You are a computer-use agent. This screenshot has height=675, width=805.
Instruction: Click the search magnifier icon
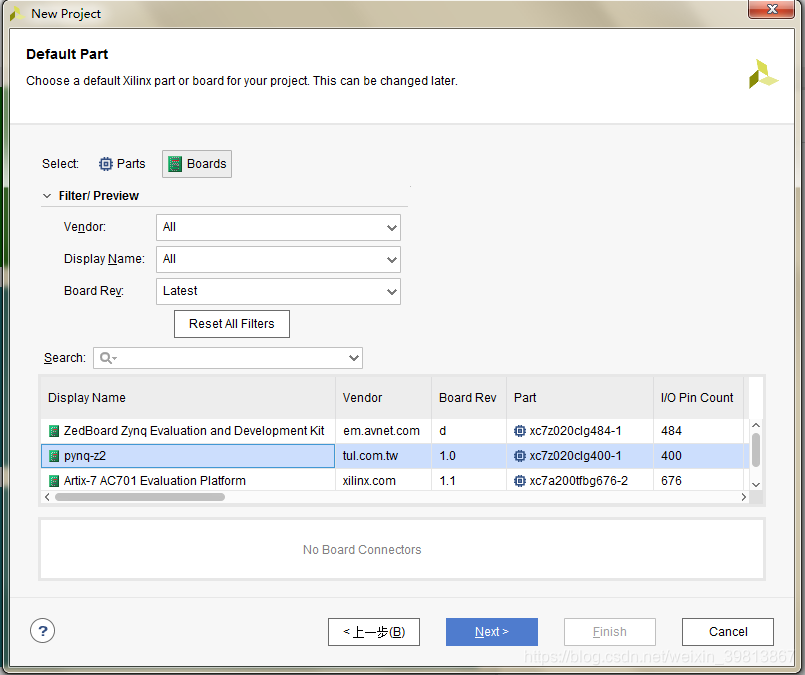tap(108, 358)
